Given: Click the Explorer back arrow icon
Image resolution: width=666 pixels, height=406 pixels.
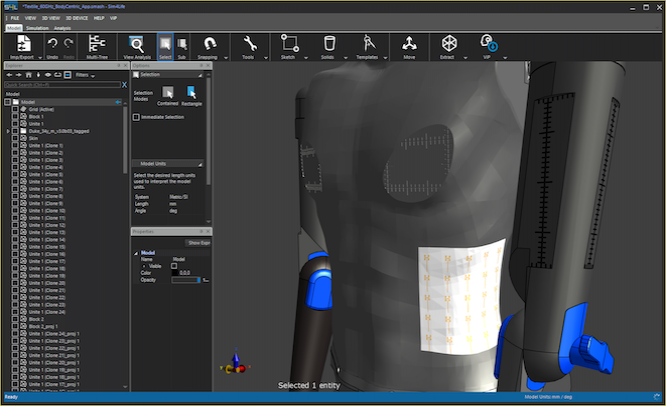Looking at the screenshot, I should pos(9,75).
